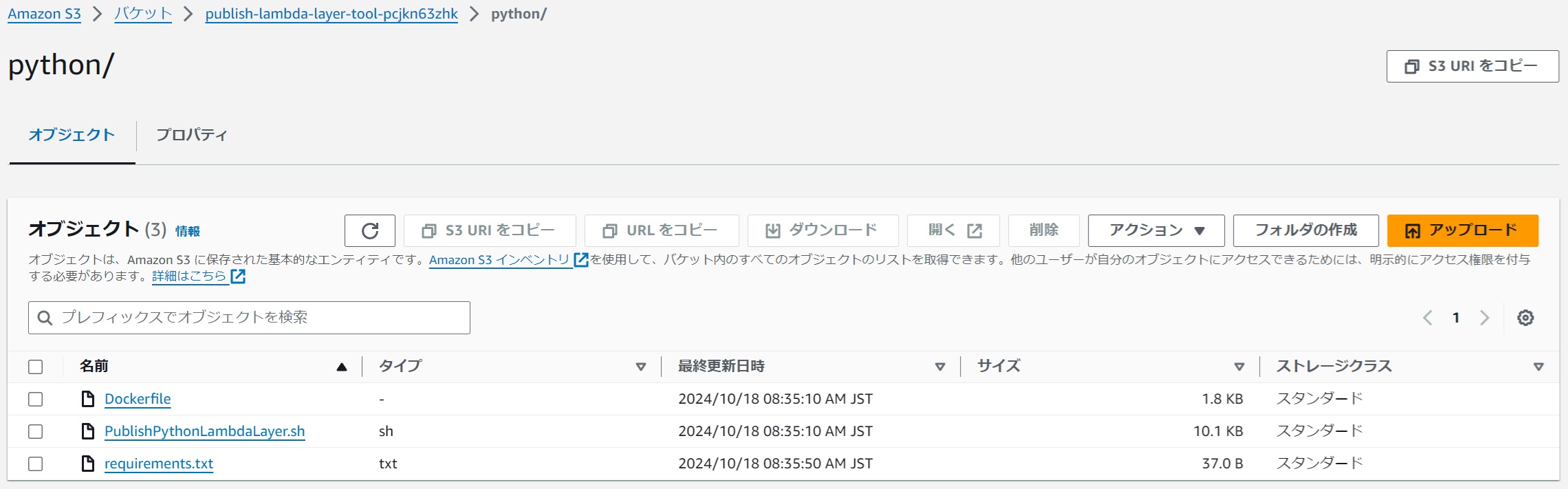The image size is (1568, 489).
Task: Click the URL をコピー button
Action: (662, 230)
